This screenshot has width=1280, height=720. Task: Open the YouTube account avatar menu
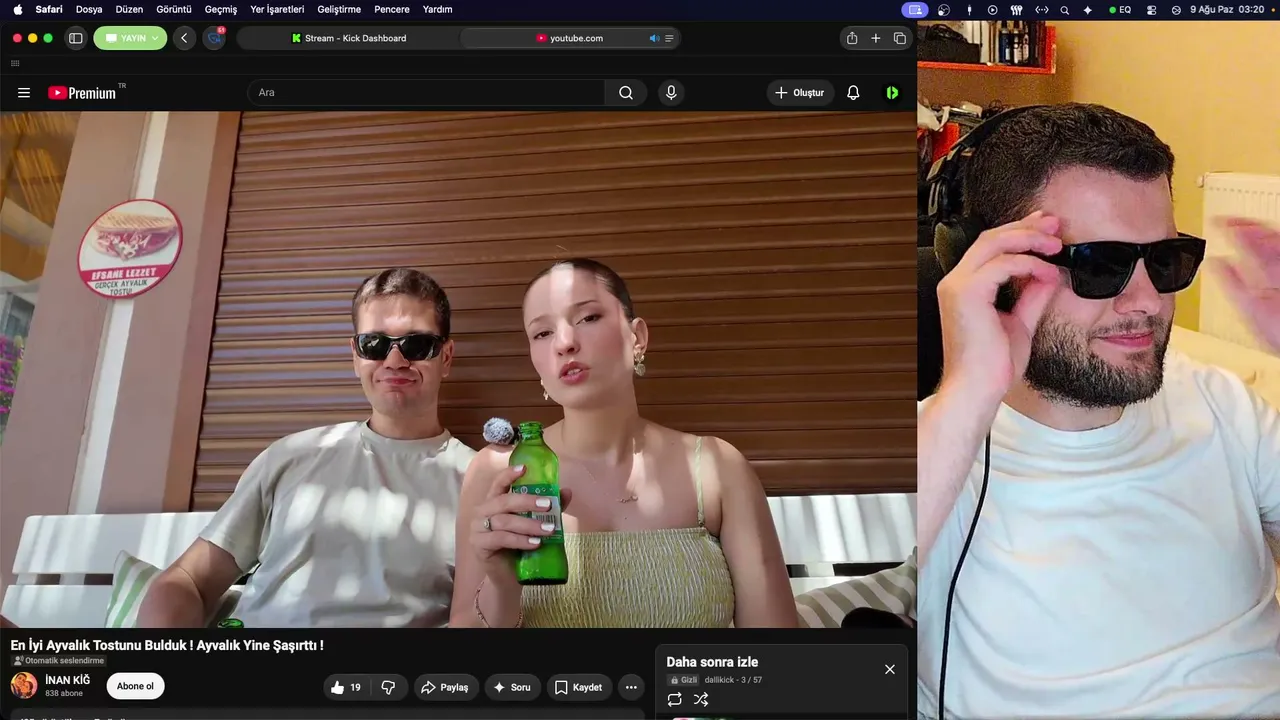pos(892,93)
